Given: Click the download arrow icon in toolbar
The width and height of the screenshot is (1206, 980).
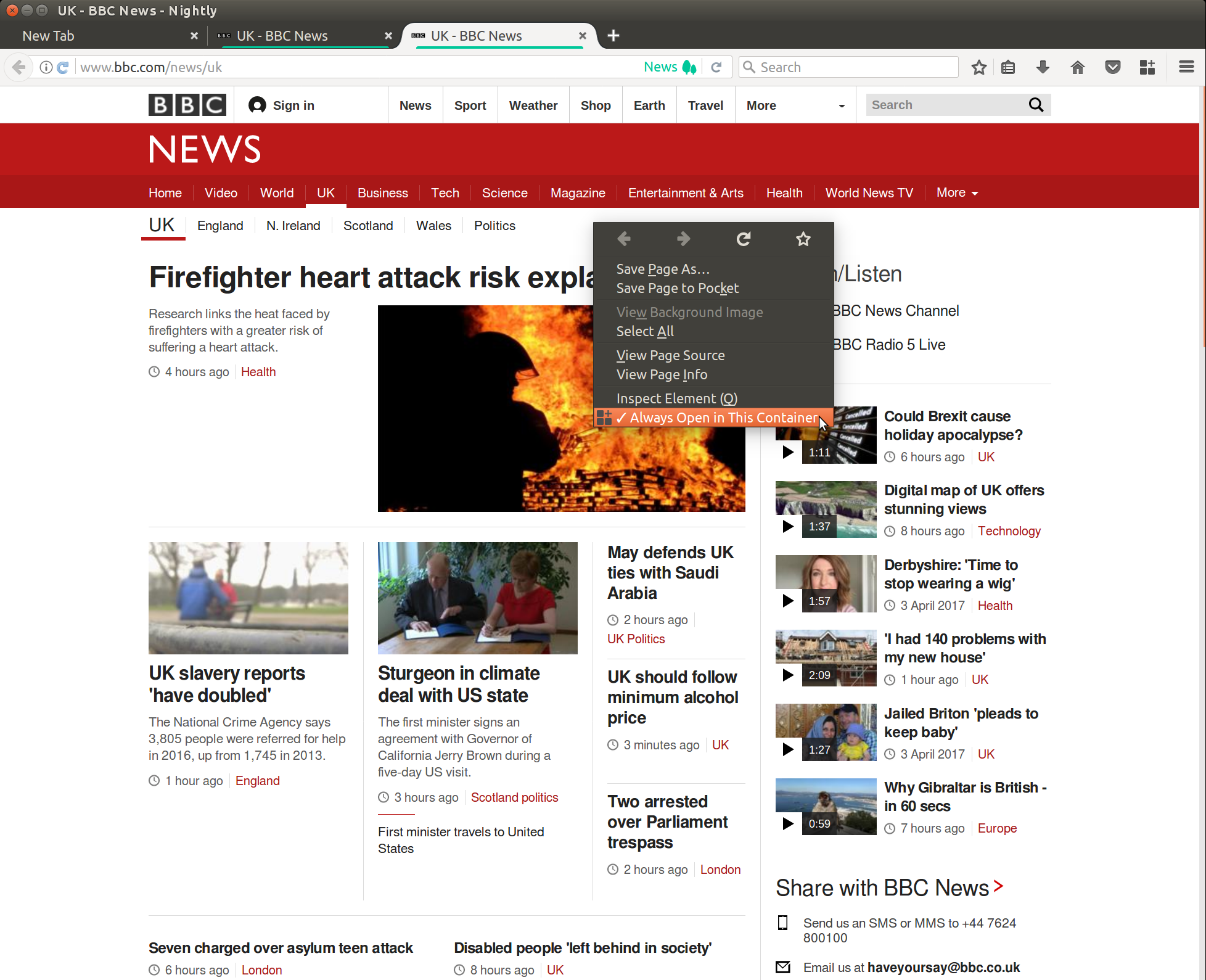Looking at the screenshot, I should pos(1043,68).
